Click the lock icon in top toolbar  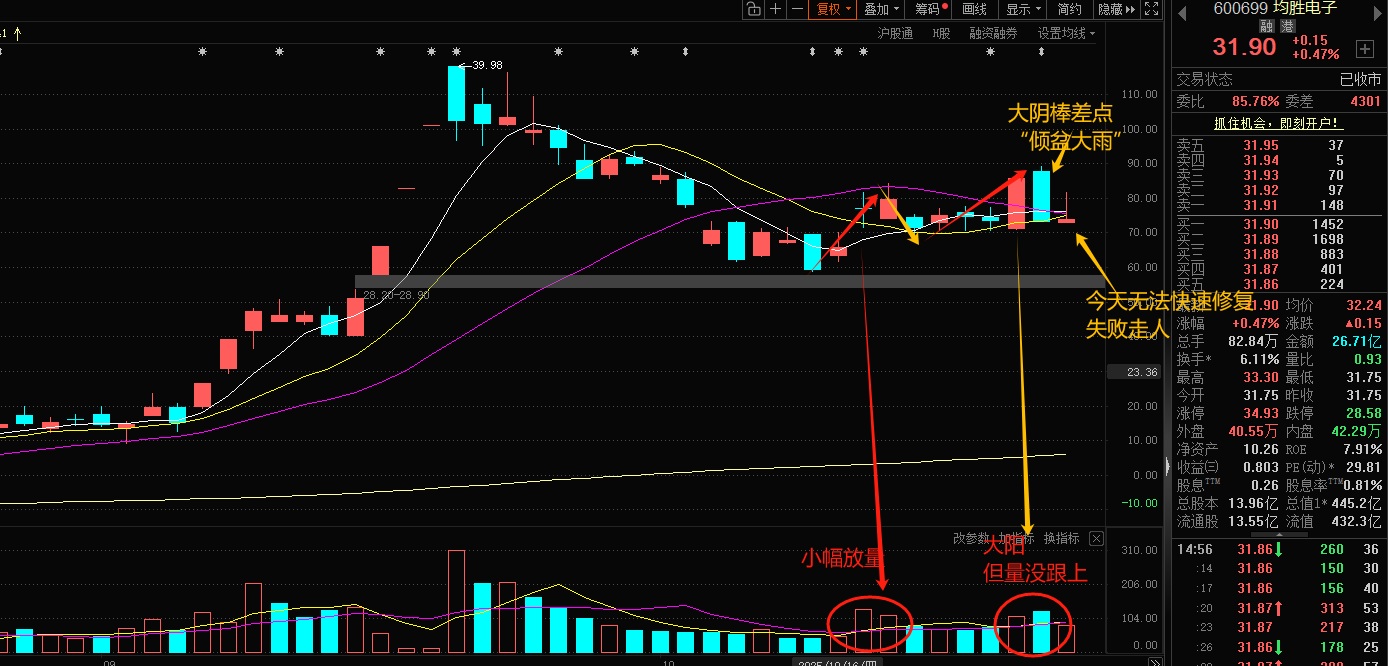752,9
